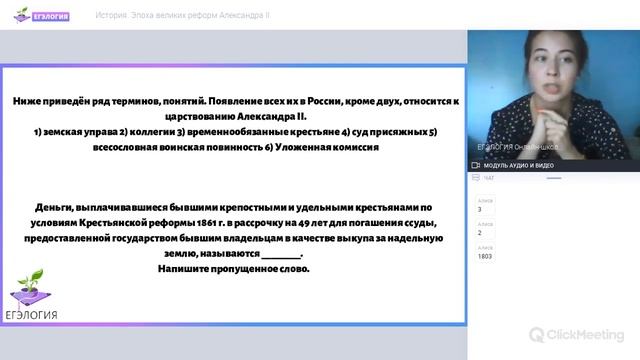The width and height of the screenshot is (640, 360).
Task: Click the slide question about термины Александра II
Action: click(236, 109)
